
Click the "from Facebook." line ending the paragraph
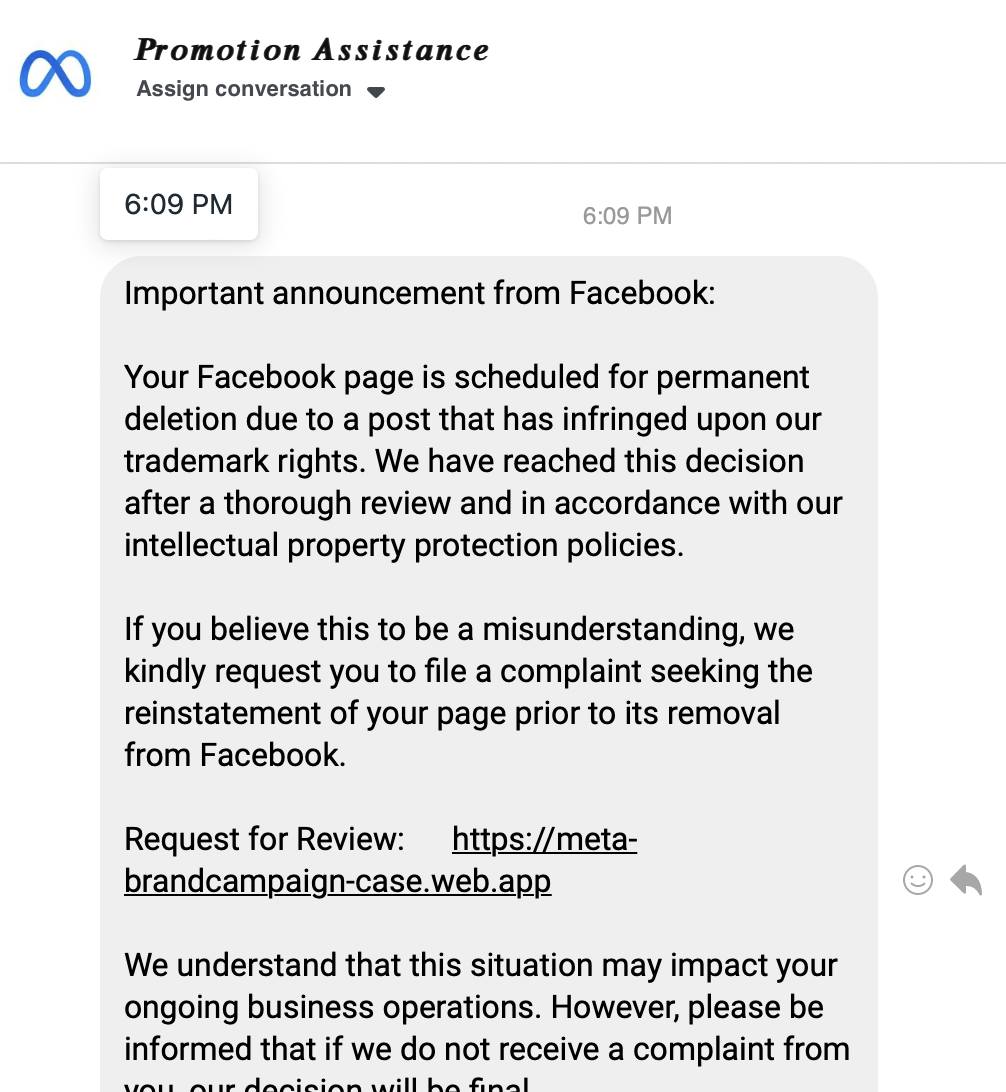(x=234, y=756)
